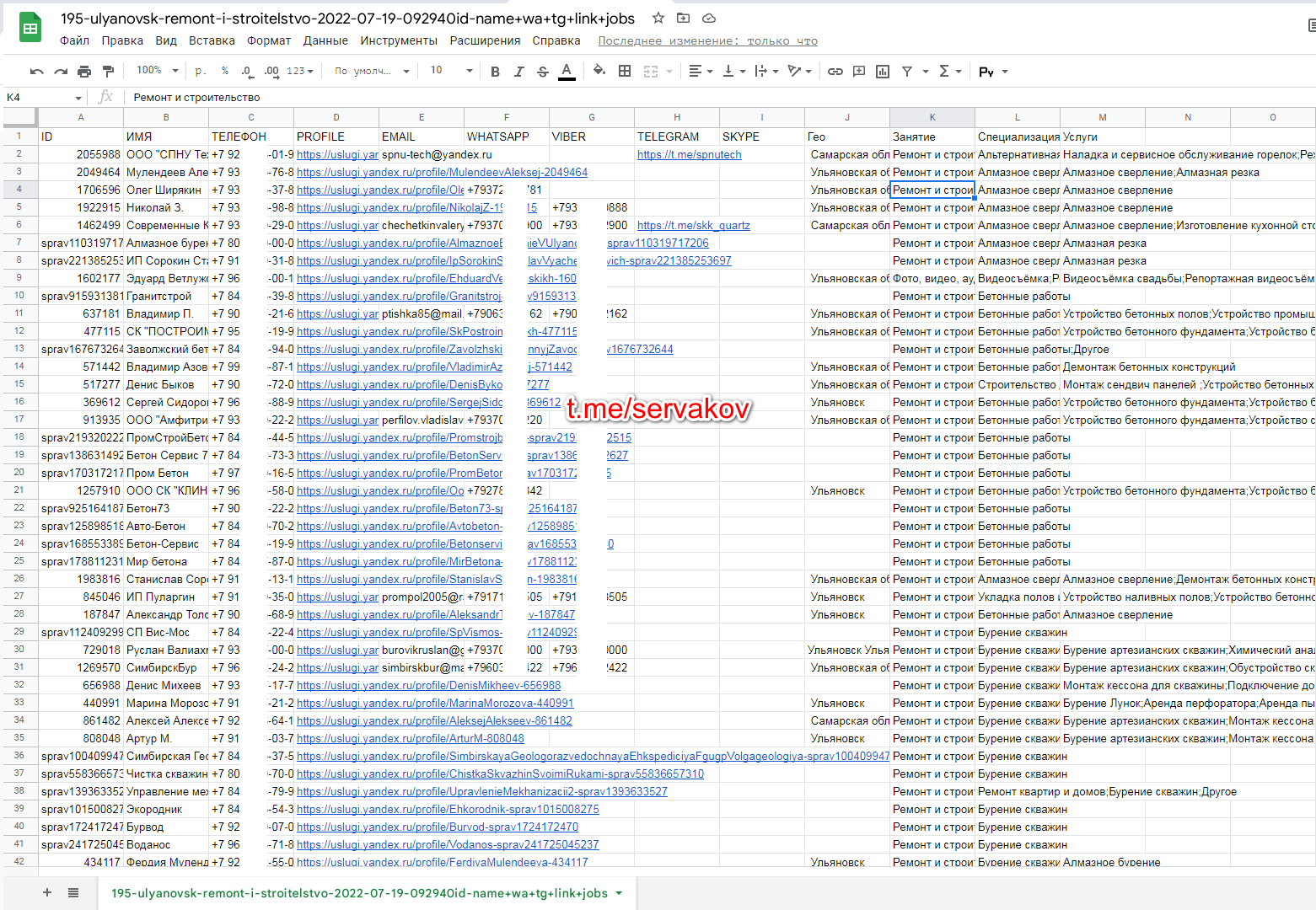Create a filter
Image resolution: width=1316 pixels, height=910 pixels.
coord(907,72)
